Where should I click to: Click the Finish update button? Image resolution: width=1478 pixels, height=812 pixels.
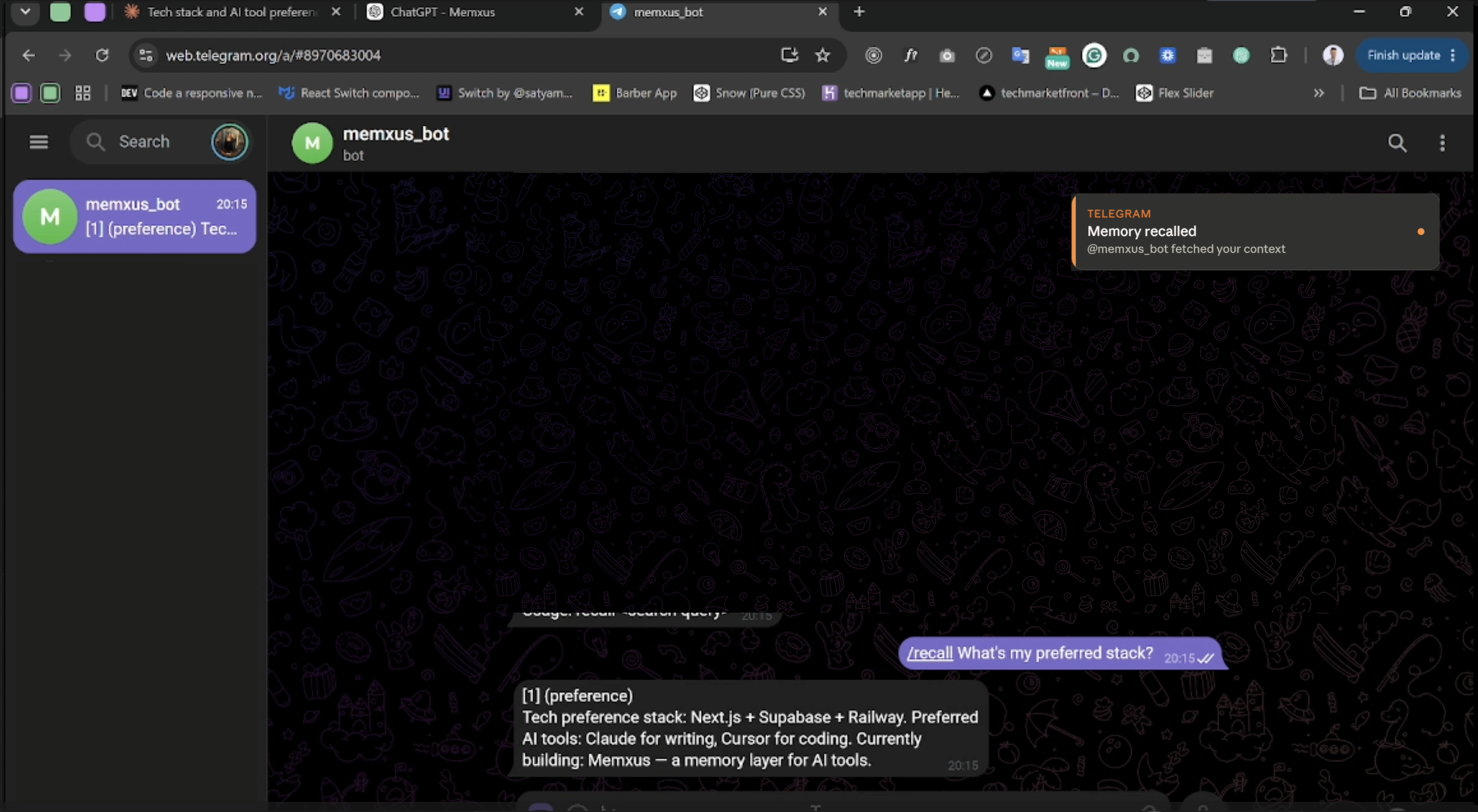click(1412, 56)
